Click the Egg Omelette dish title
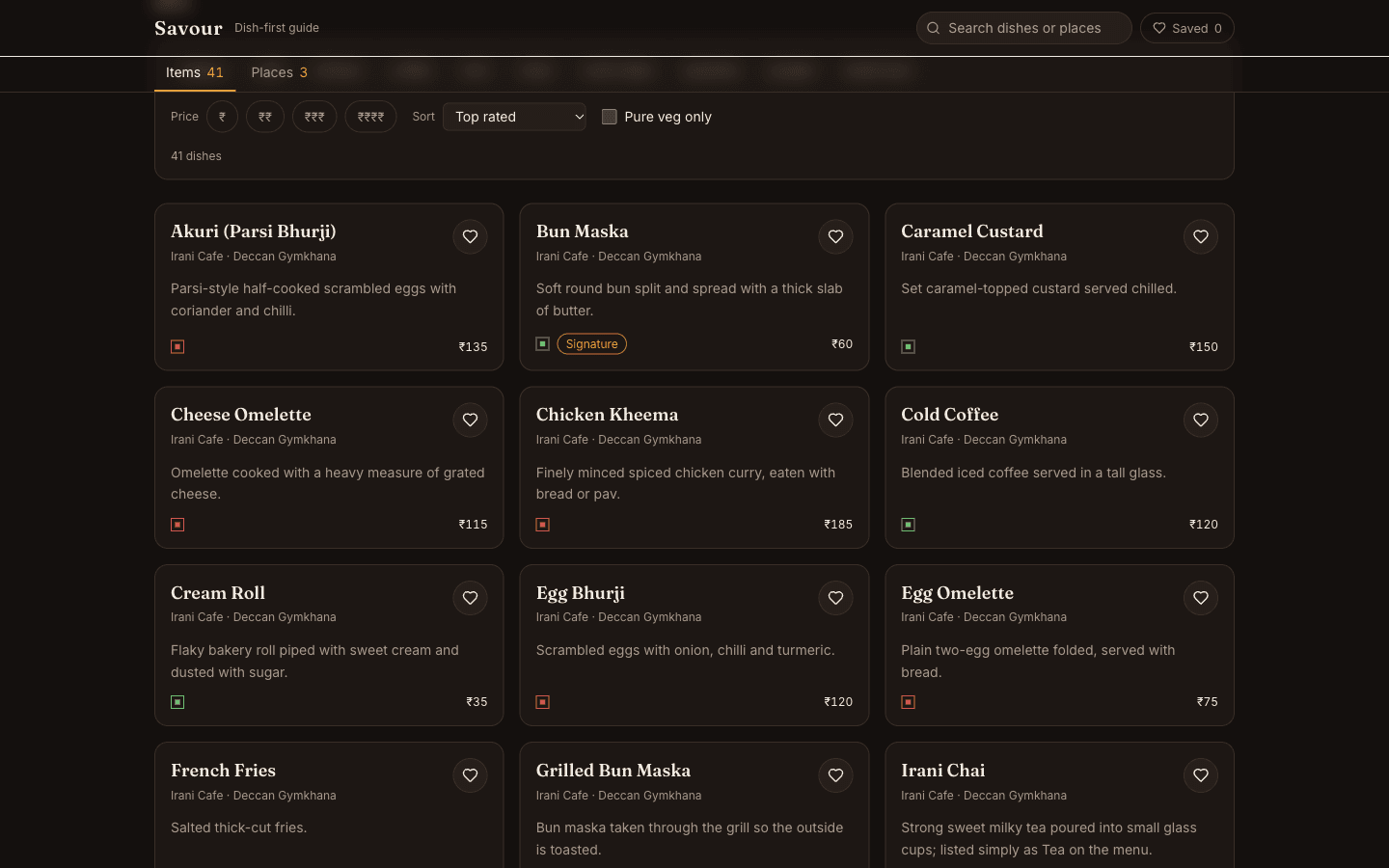Image resolution: width=1389 pixels, height=868 pixels. point(957,593)
